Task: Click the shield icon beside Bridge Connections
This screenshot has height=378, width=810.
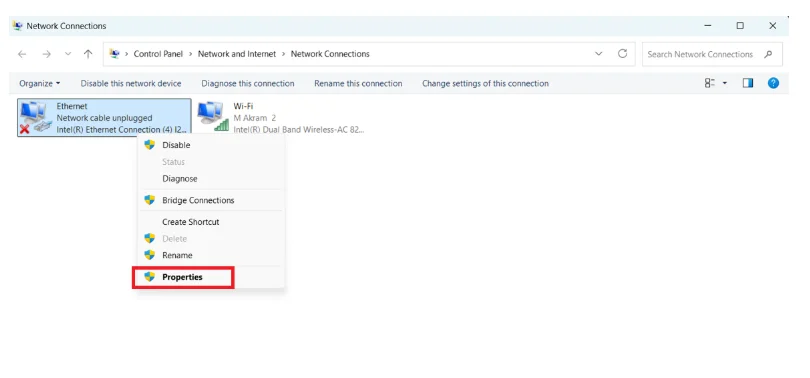Action: (x=150, y=200)
